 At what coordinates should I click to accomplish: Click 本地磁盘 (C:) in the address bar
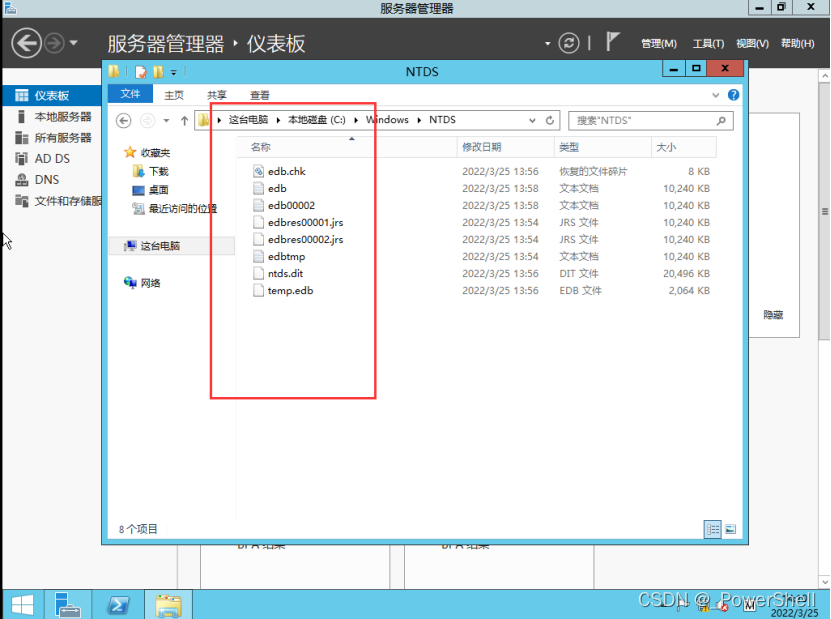click(316, 120)
